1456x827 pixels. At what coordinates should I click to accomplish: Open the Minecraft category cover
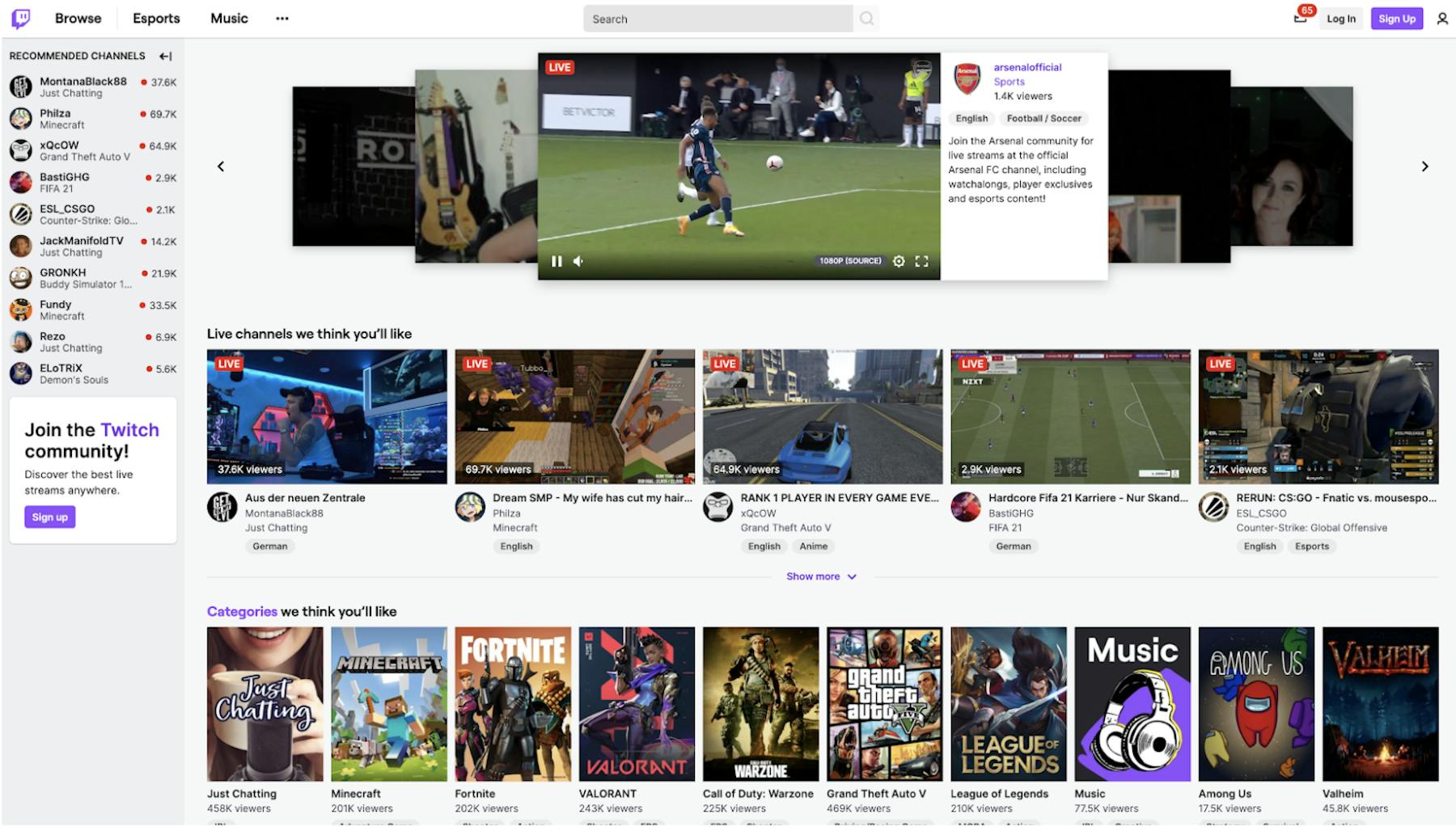tap(388, 703)
